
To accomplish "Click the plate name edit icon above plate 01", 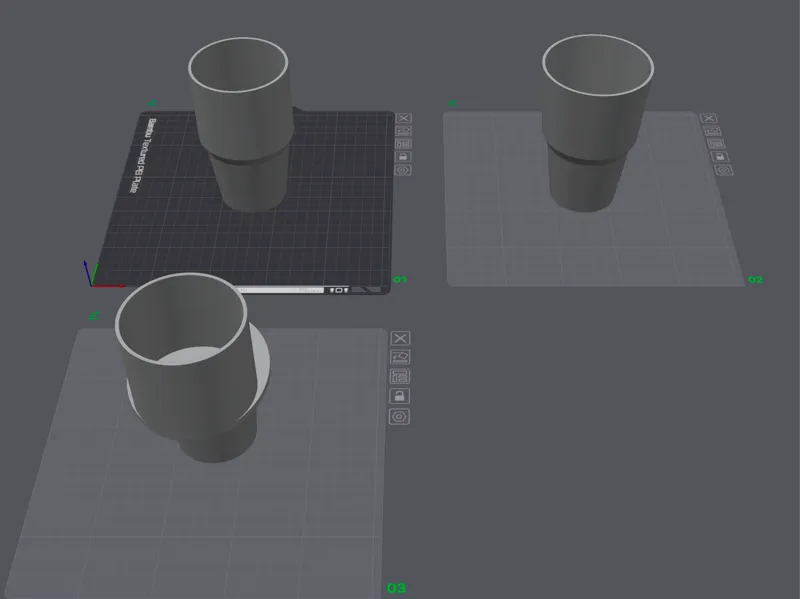I will (x=152, y=103).
